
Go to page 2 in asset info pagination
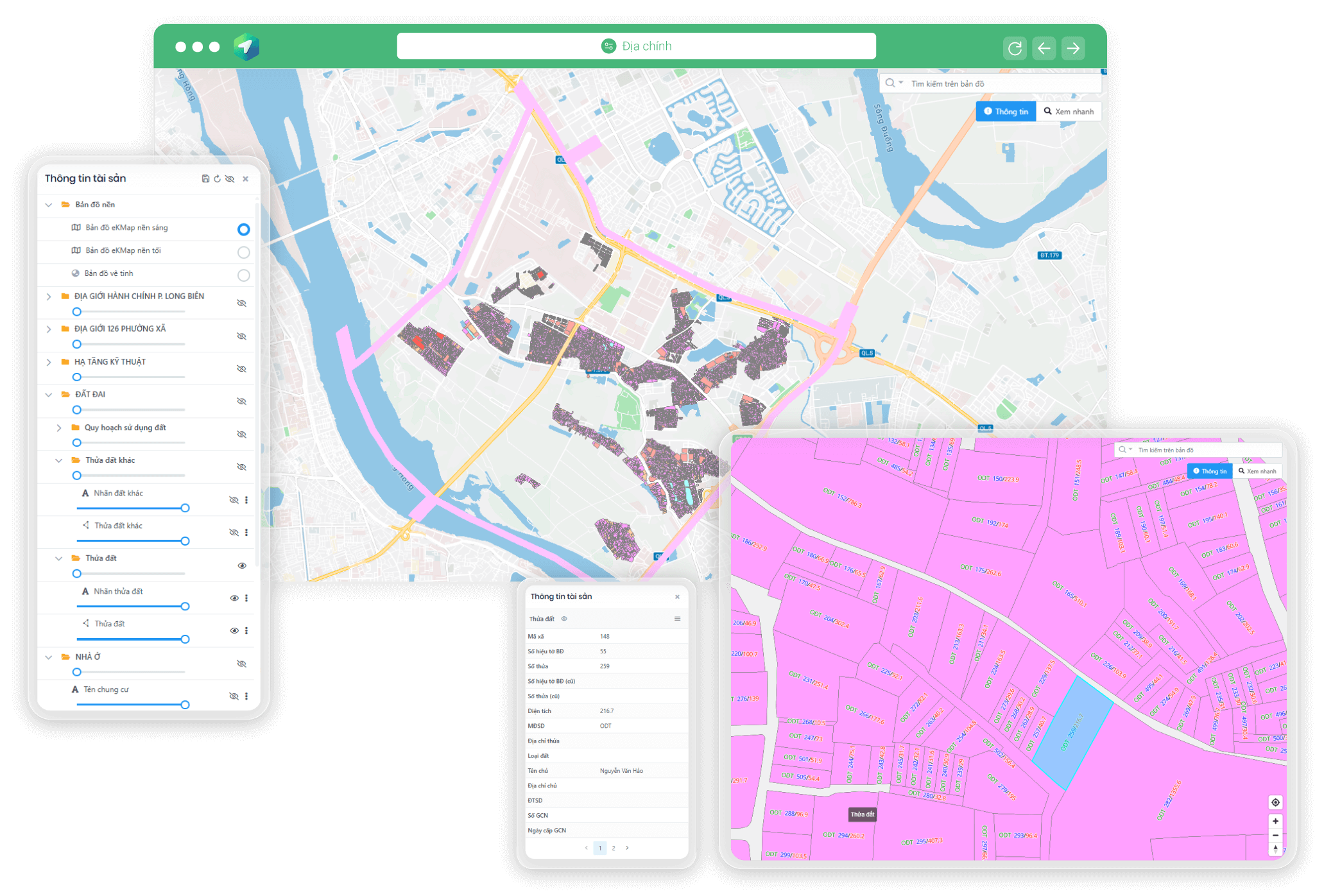(614, 849)
